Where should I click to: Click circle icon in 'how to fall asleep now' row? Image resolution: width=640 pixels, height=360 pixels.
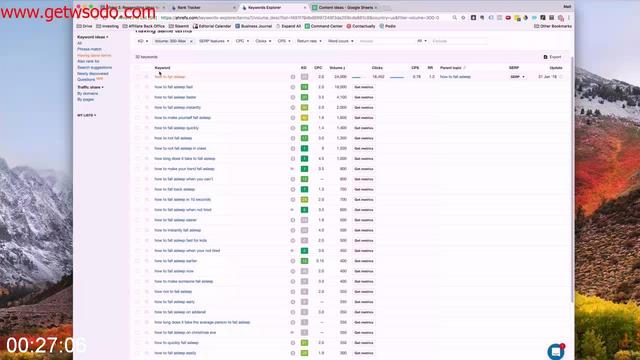(x=293, y=271)
